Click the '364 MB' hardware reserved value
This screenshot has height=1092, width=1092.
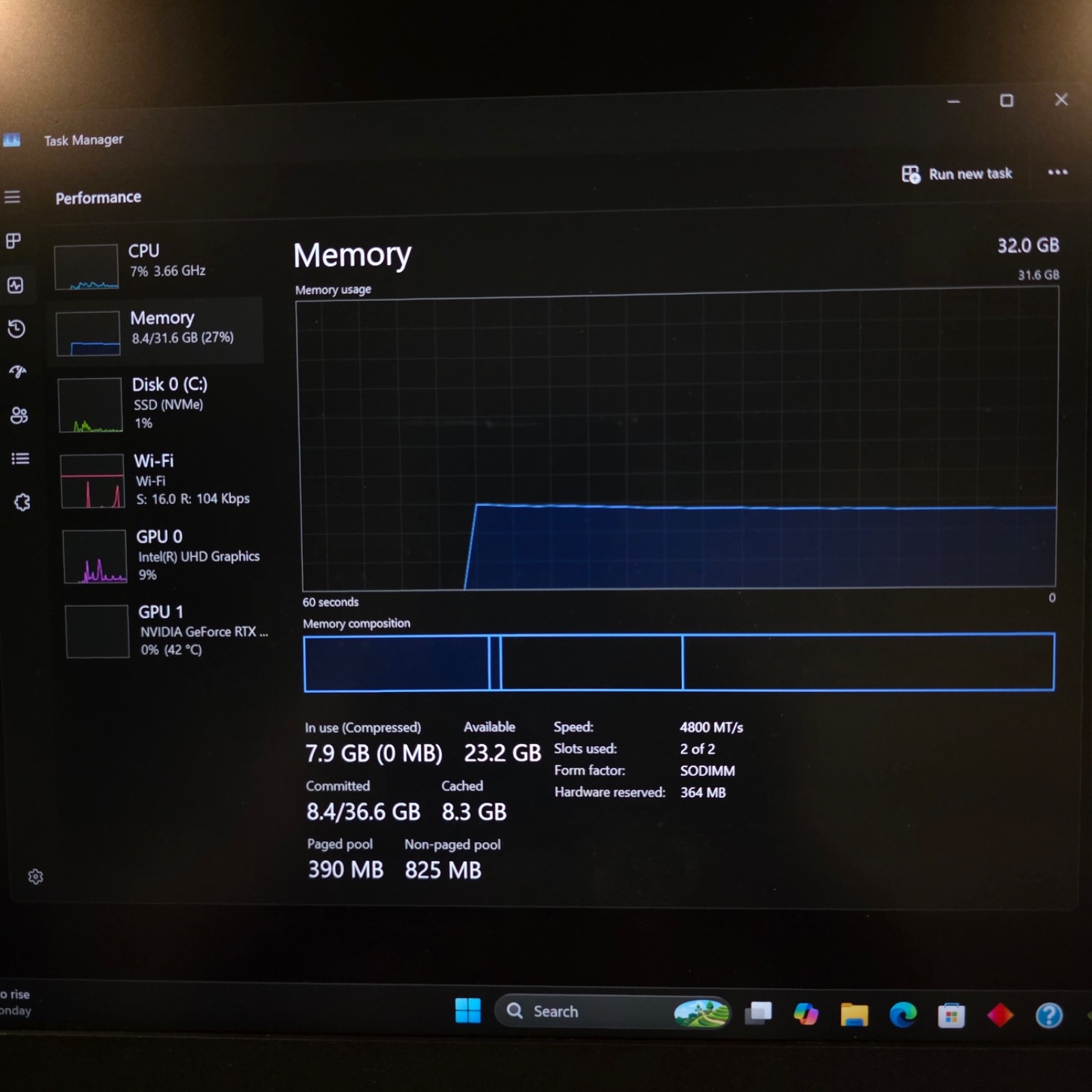(x=703, y=792)
